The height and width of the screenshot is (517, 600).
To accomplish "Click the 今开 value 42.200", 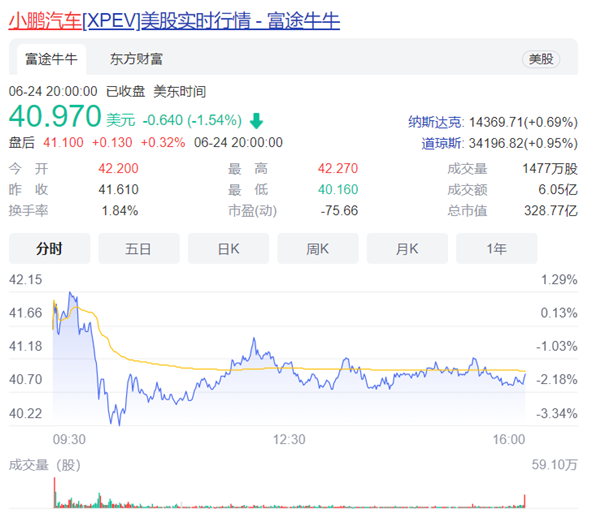I will coord(118,168).
